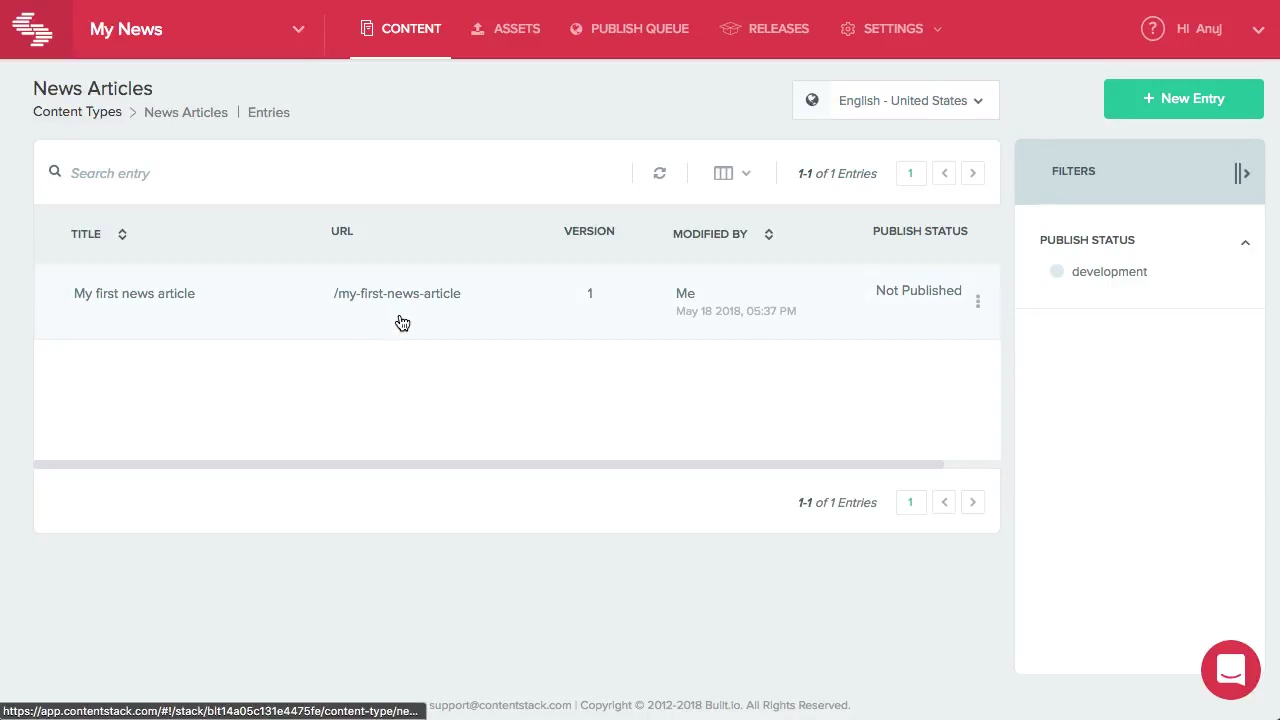Open the help question mark icon
1280x720 pixels.
[x=1152, y=29]
